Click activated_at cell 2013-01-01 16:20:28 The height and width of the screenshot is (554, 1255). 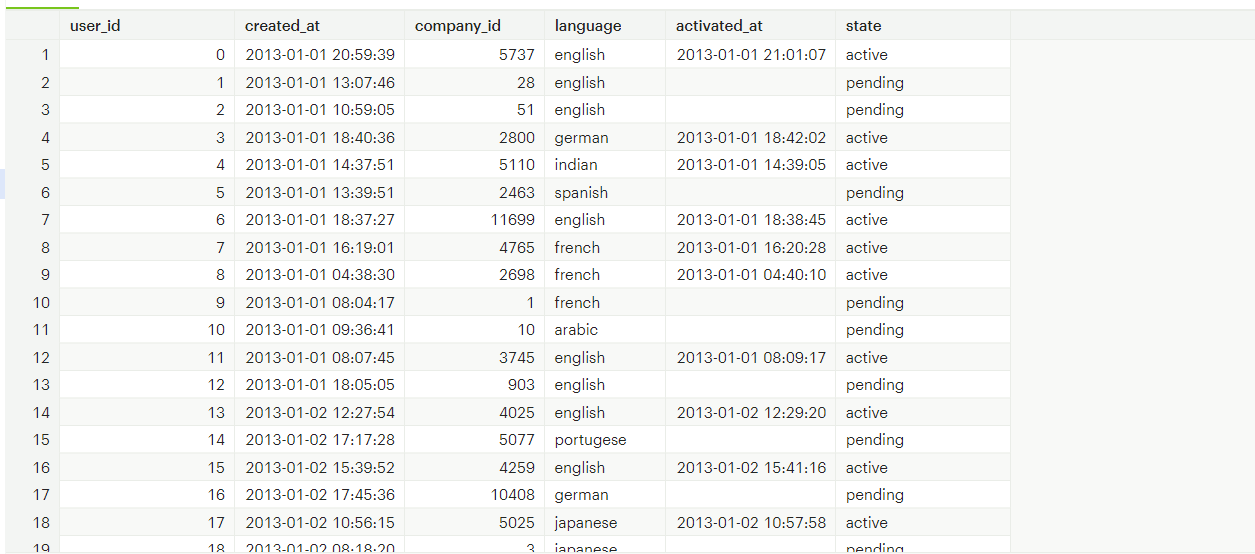click(x=751, y=247)
